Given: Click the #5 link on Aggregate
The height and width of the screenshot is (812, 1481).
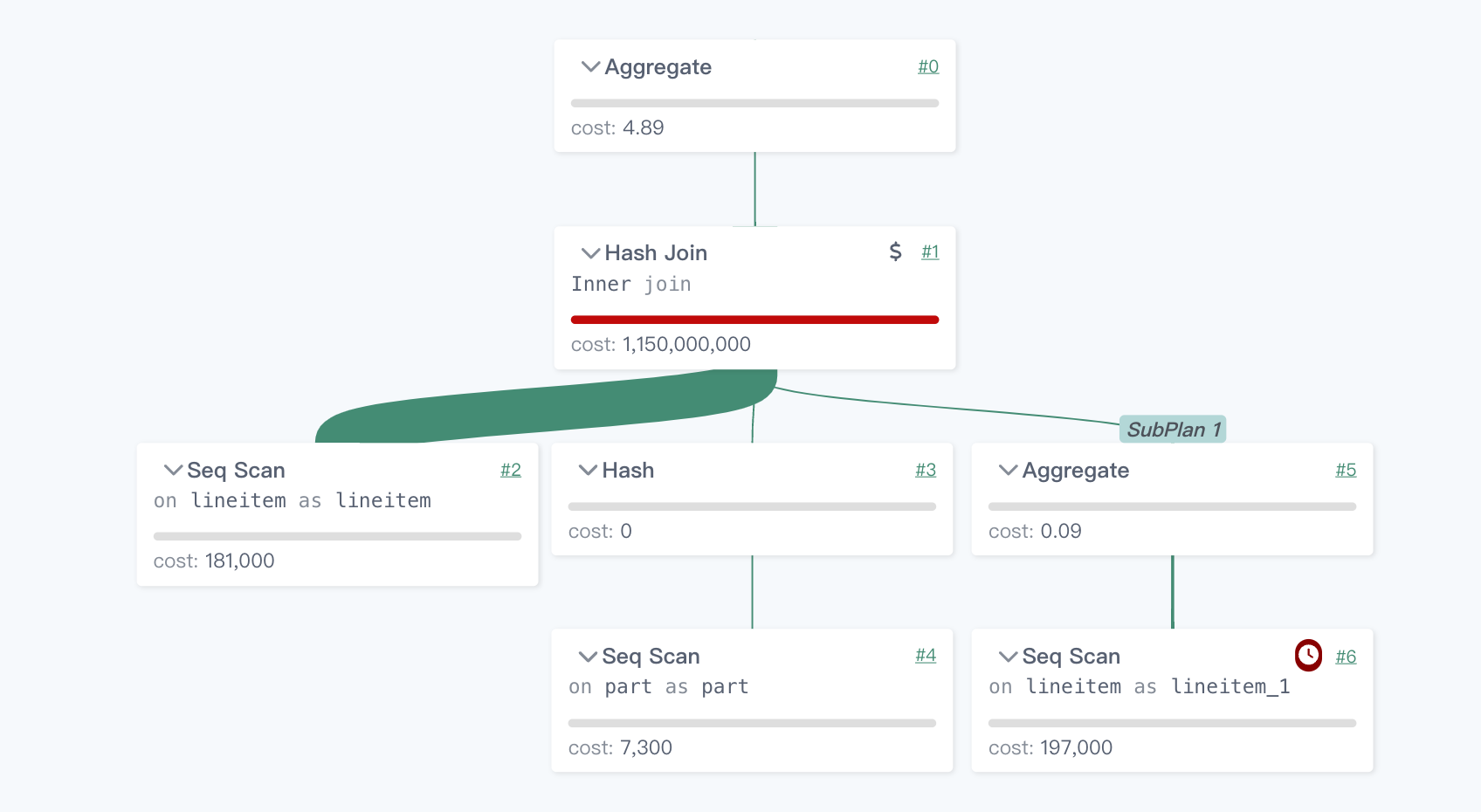Looking at the screenshot, I should pyautogui.click(x=1345, y=470).
